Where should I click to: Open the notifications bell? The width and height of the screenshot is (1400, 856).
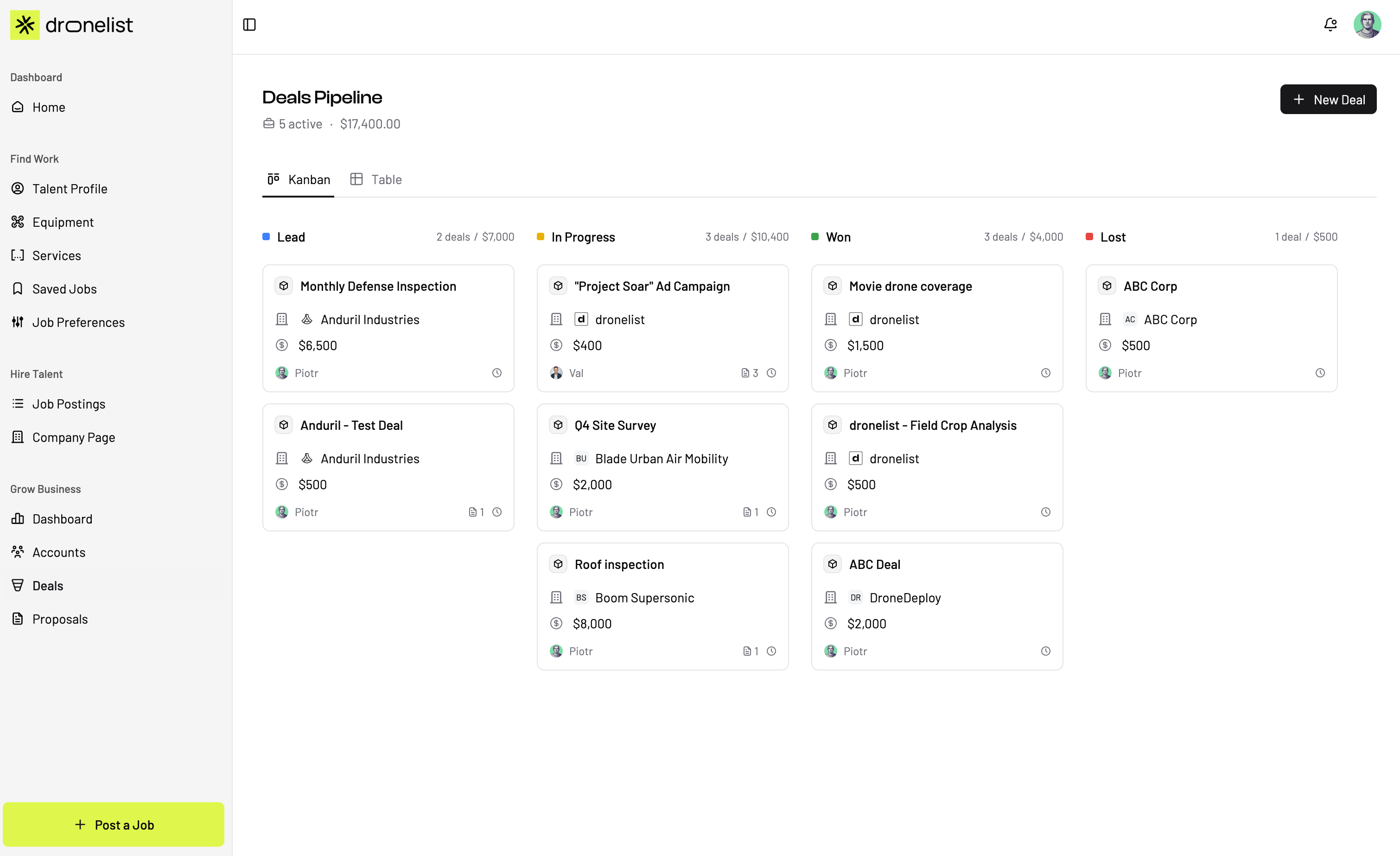[x=1330, y=25]
